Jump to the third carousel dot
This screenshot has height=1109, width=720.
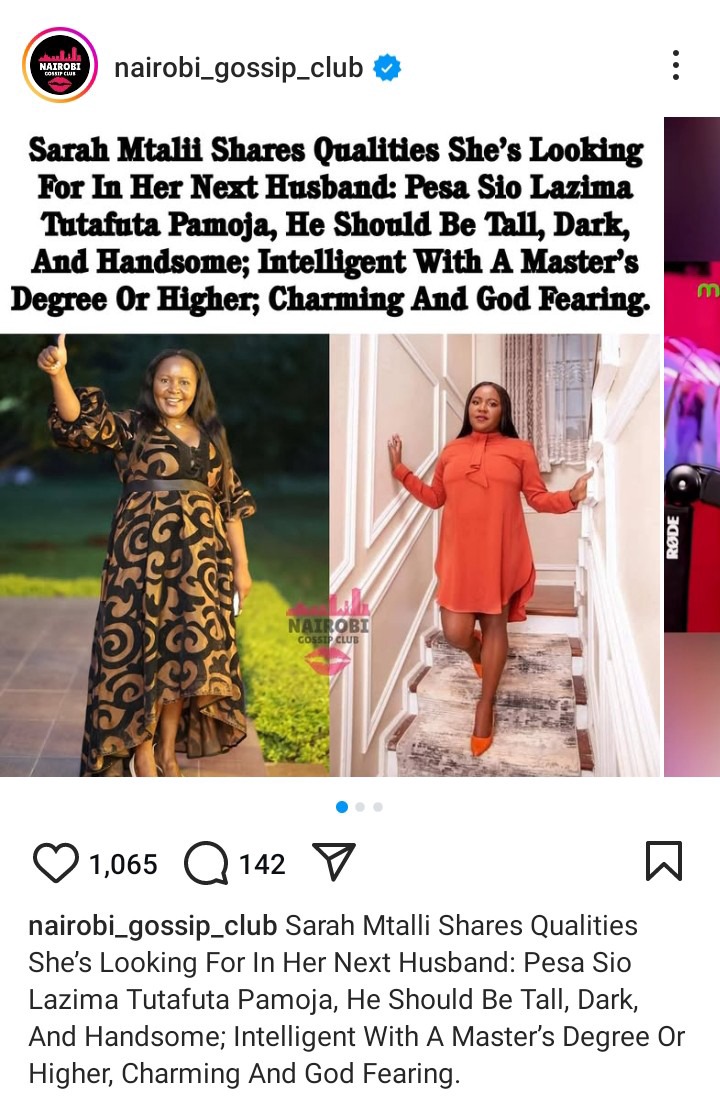tap(378, 806)
